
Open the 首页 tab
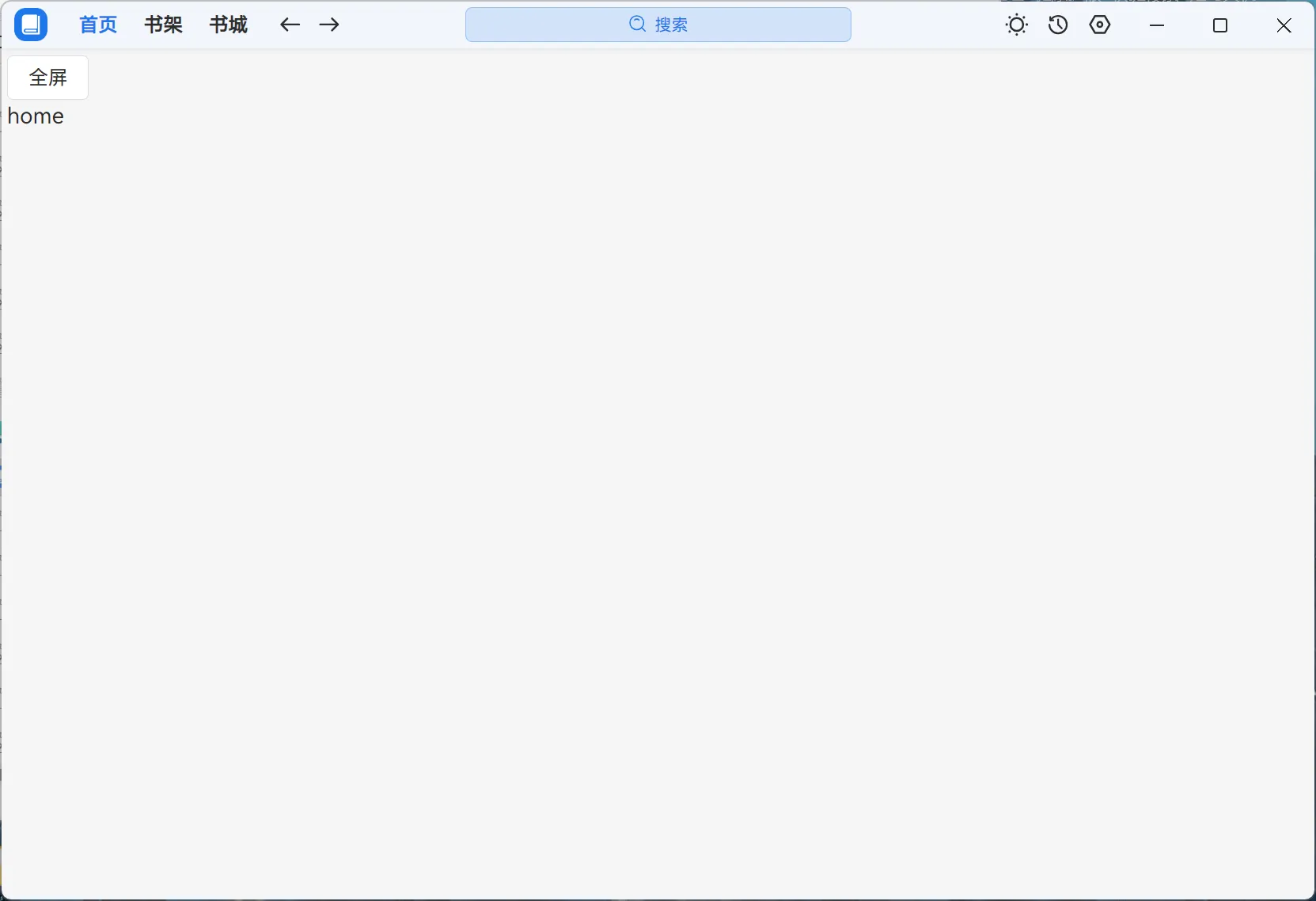[x=99, y=25]
